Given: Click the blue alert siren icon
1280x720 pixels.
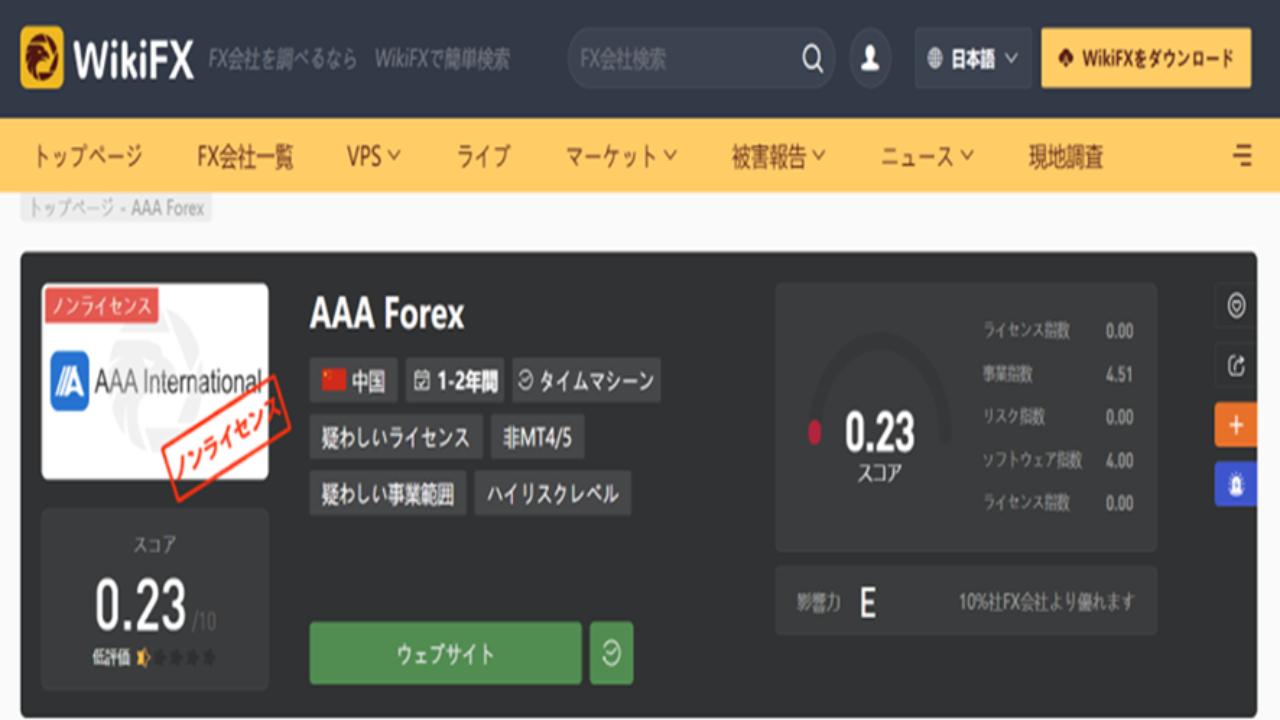Looking at the screenshot, I should click(x=1236, y=484).
